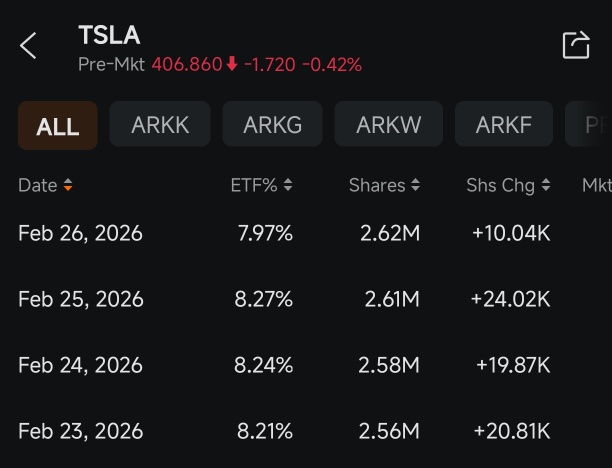Select the partially hidden tab after ARKF

(x=589, y=124)
